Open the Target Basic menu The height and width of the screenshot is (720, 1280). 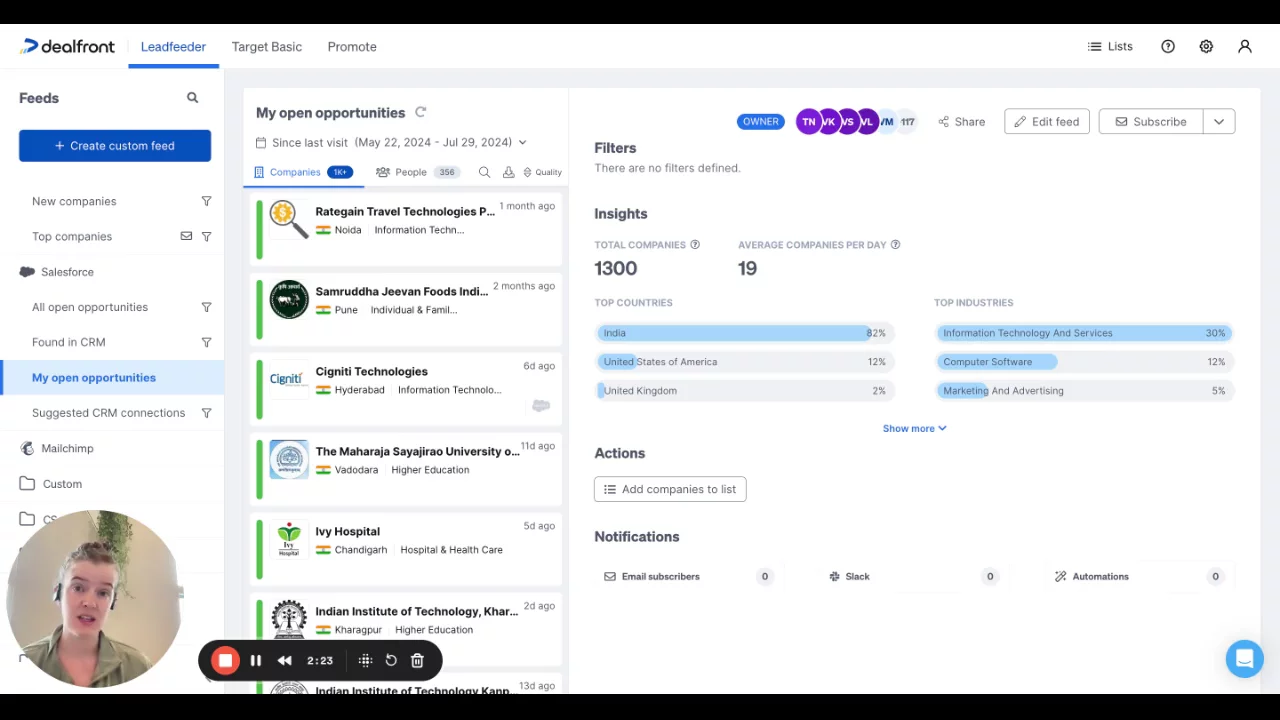pos(266,47)
